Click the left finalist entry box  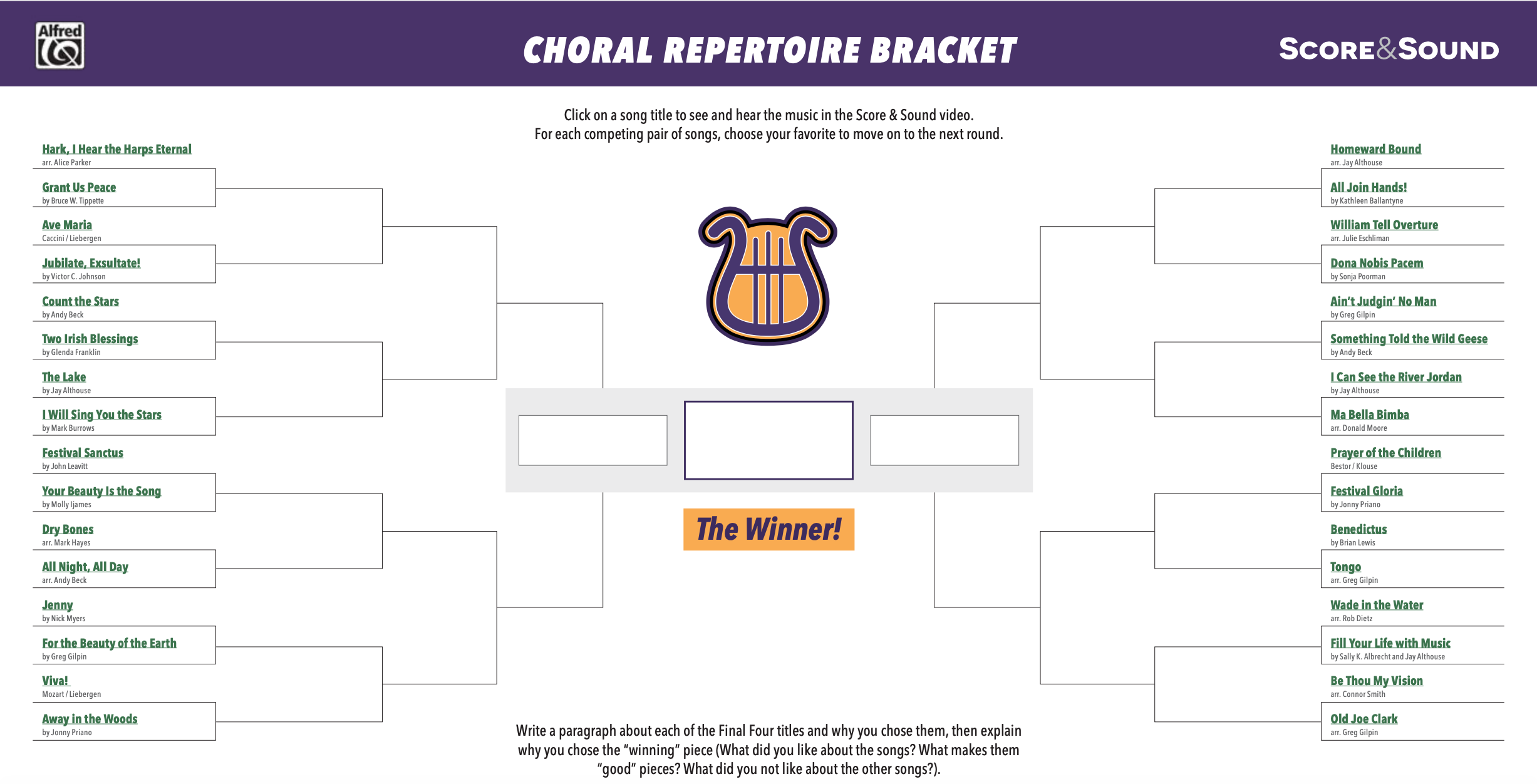coord(593,440)
